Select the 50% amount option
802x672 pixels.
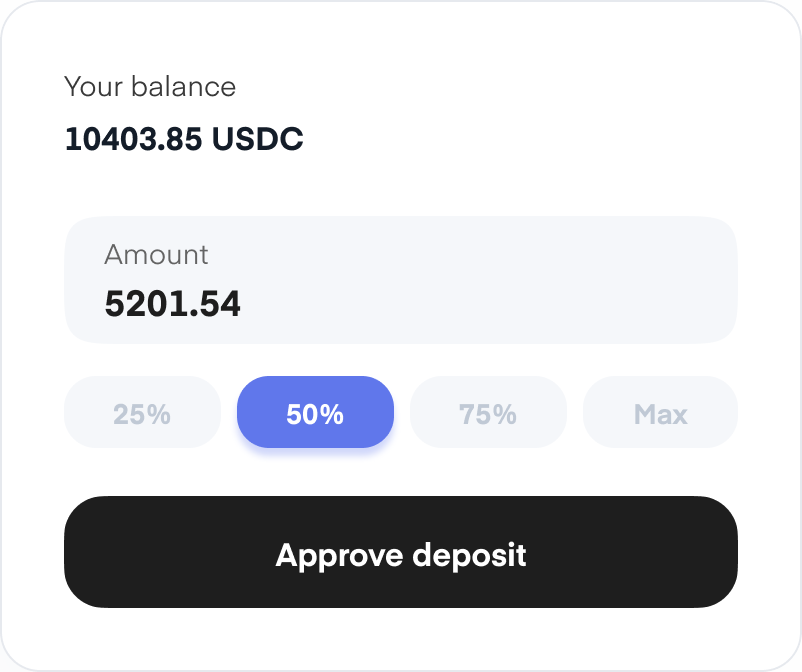(x=315, y=413)
